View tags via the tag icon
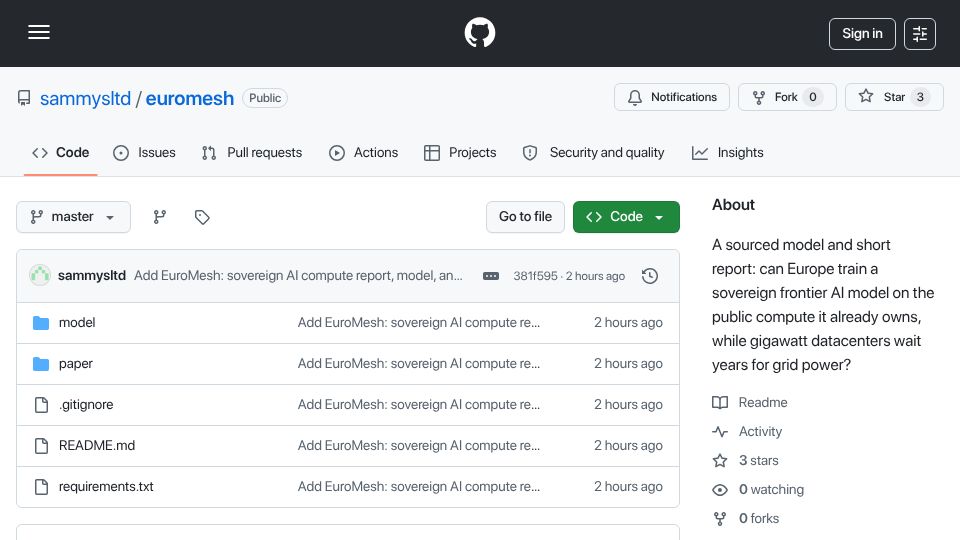This screenshot has width=960, height=540. pos(202,217)
